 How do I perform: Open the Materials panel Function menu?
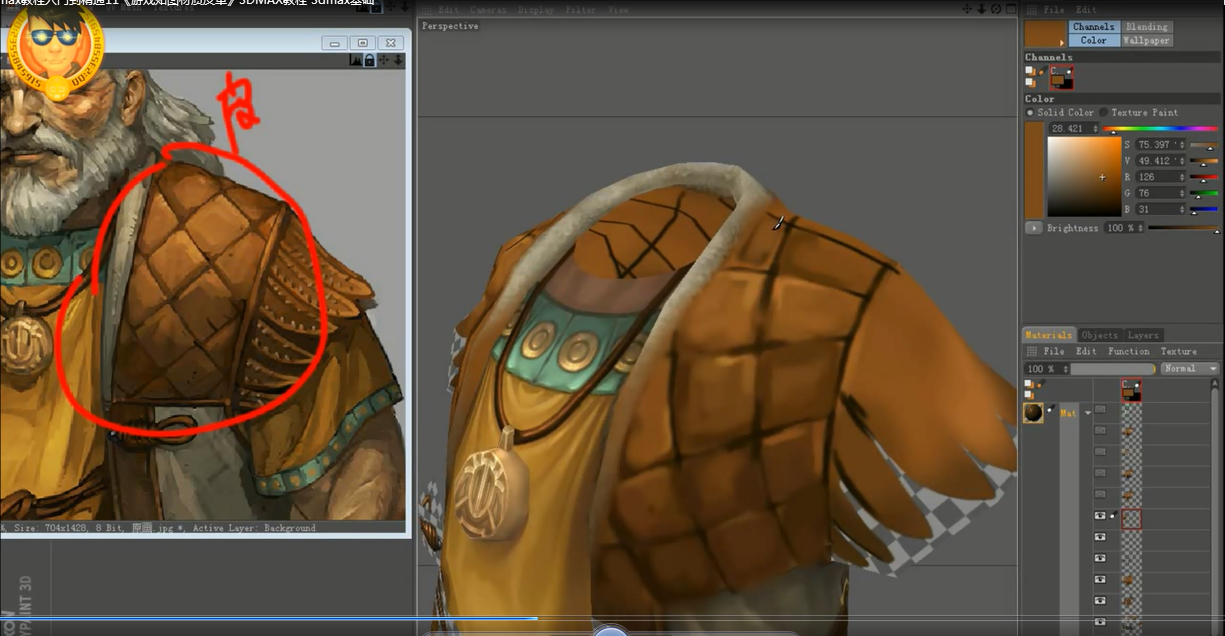pyautogui.click(x=1128, y=352)
